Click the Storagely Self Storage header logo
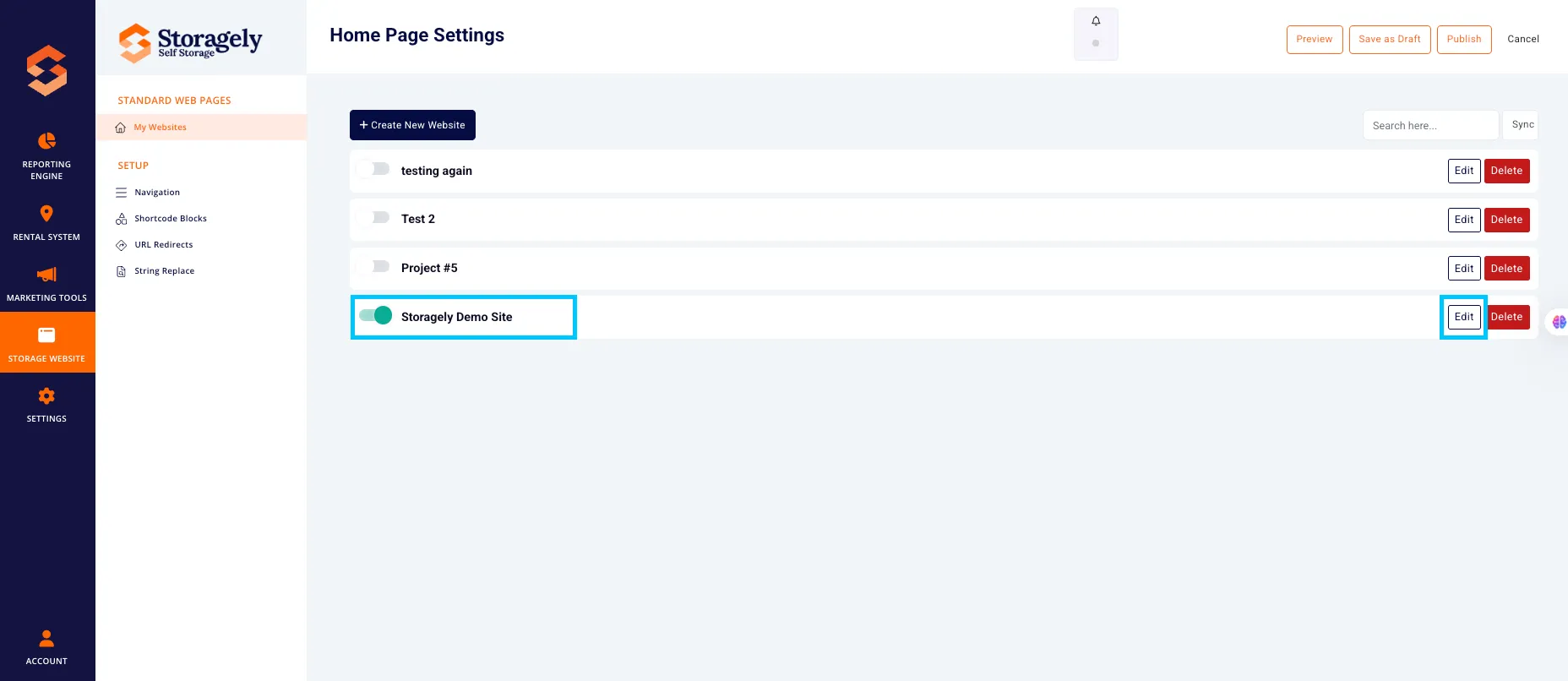Screen dimensions: 1568x681 (x=190, y=42)
